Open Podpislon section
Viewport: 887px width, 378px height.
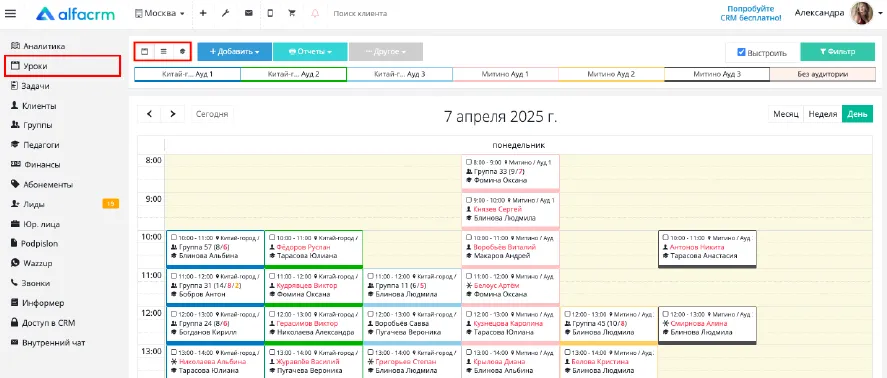click(x=35, y=243)
